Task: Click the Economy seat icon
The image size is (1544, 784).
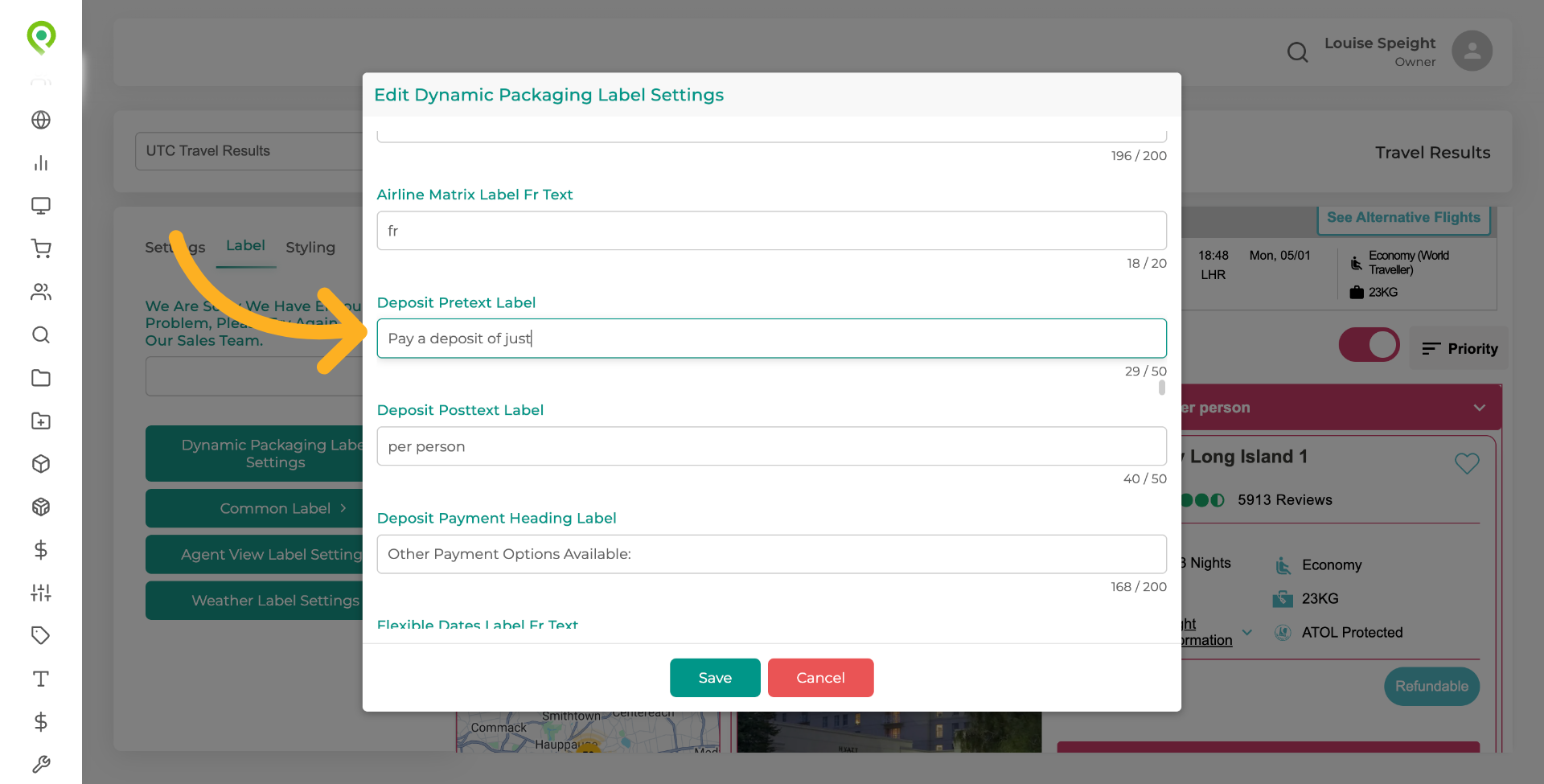Action: point(1283,565)
